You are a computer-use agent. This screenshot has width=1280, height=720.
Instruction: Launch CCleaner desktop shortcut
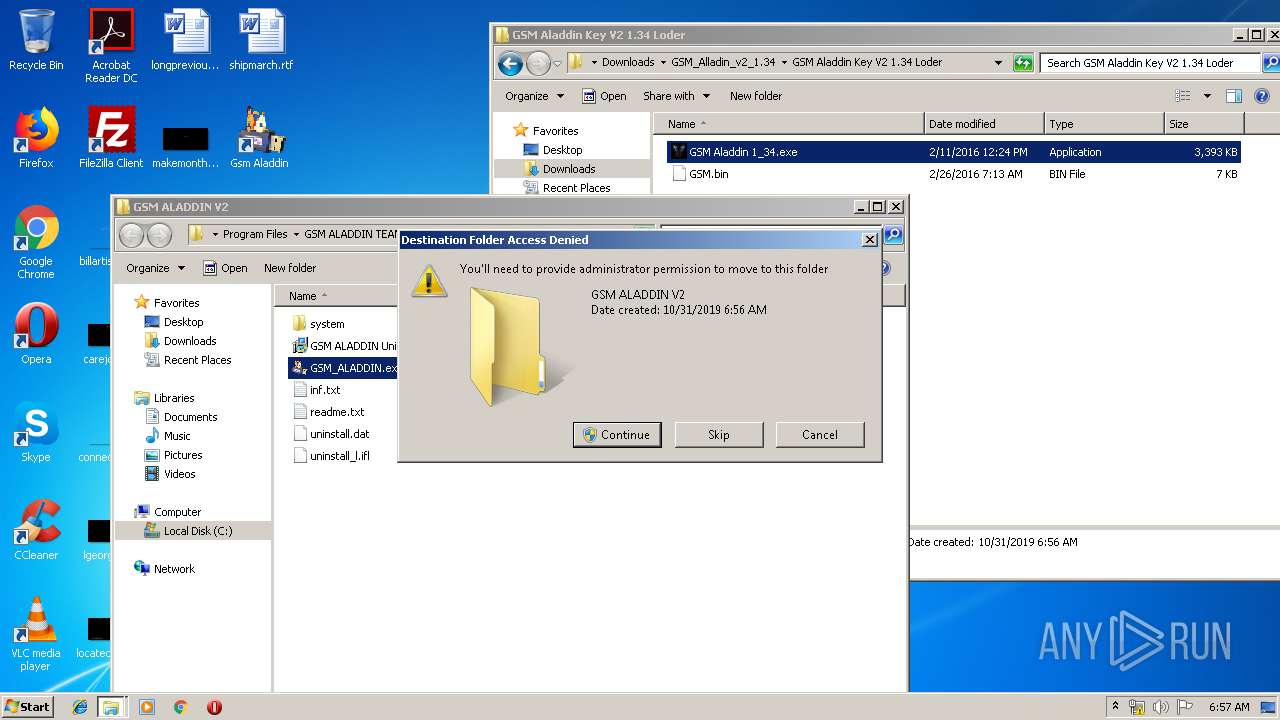coord(36,530)
